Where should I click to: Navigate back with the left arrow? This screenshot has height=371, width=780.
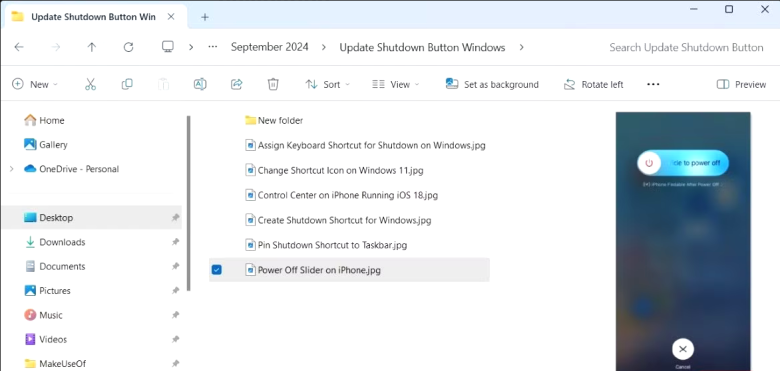19,47
